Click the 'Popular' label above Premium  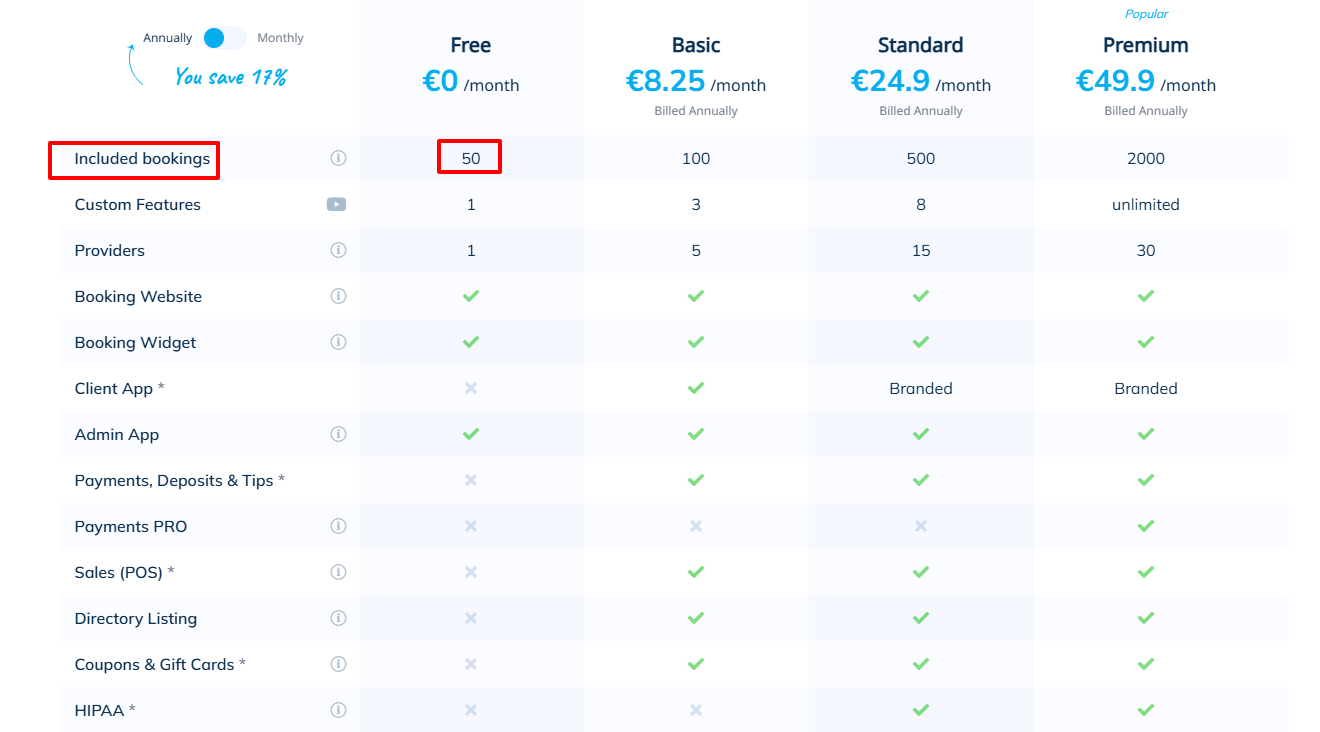click(x=1146, y=13)
